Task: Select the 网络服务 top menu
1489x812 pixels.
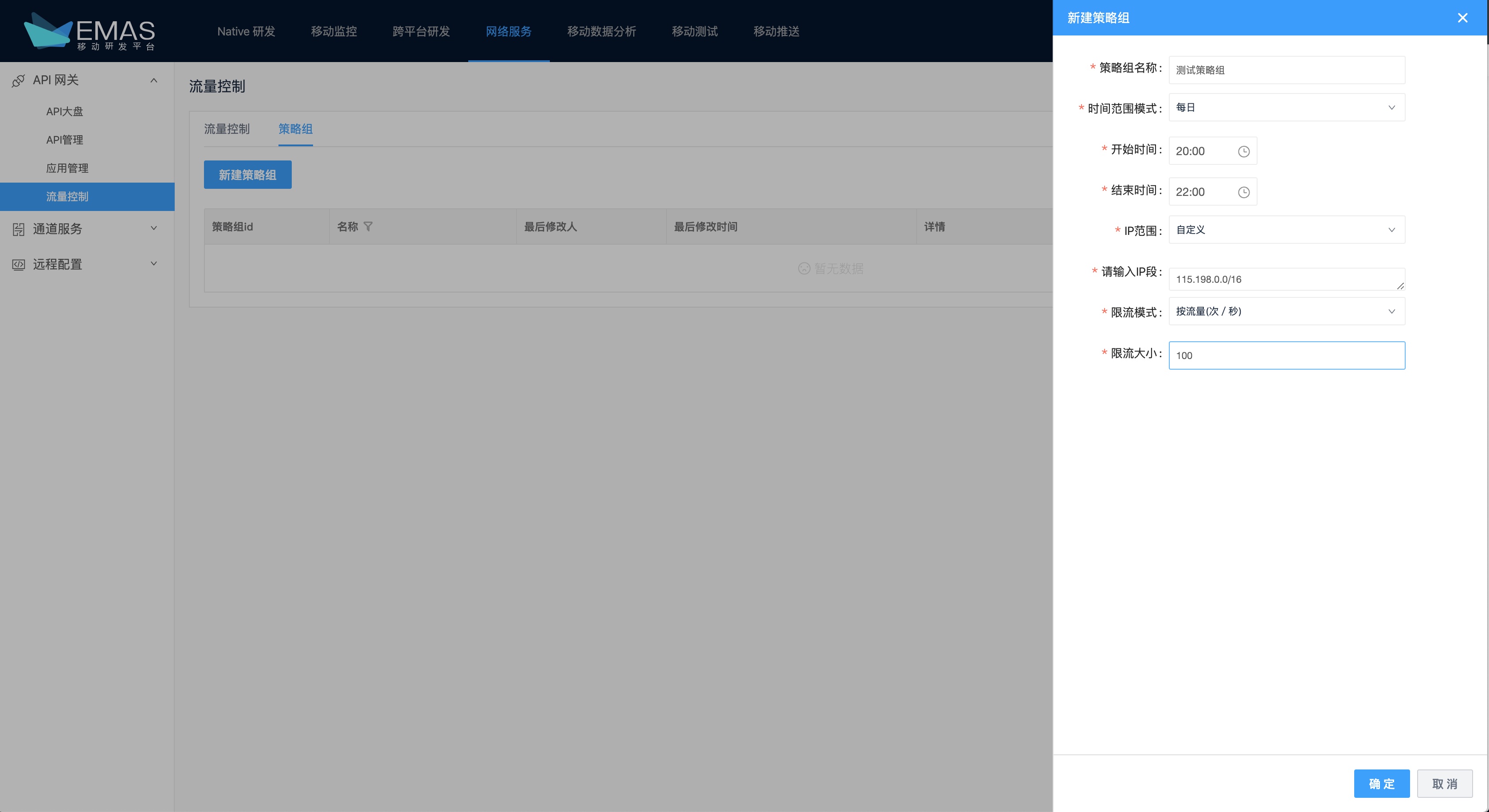Action: tap(508, 31)
